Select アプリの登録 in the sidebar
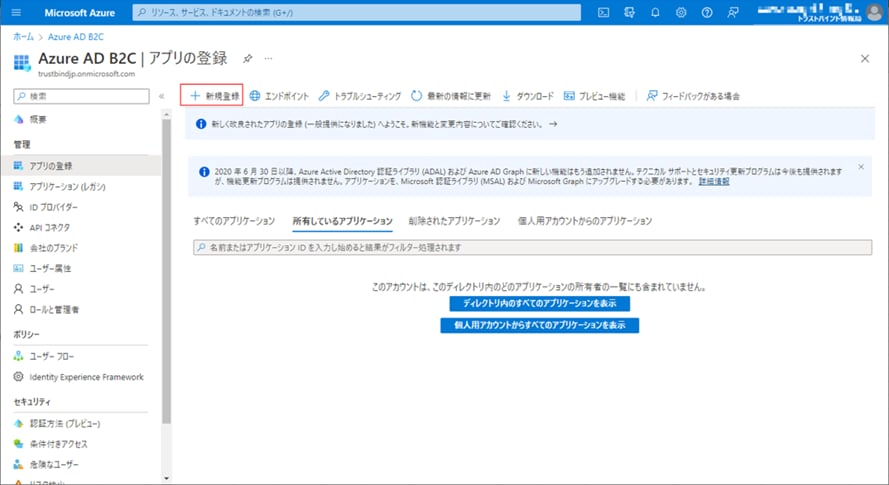The width and height of the screenshot is (889, 485). [81, 166]
